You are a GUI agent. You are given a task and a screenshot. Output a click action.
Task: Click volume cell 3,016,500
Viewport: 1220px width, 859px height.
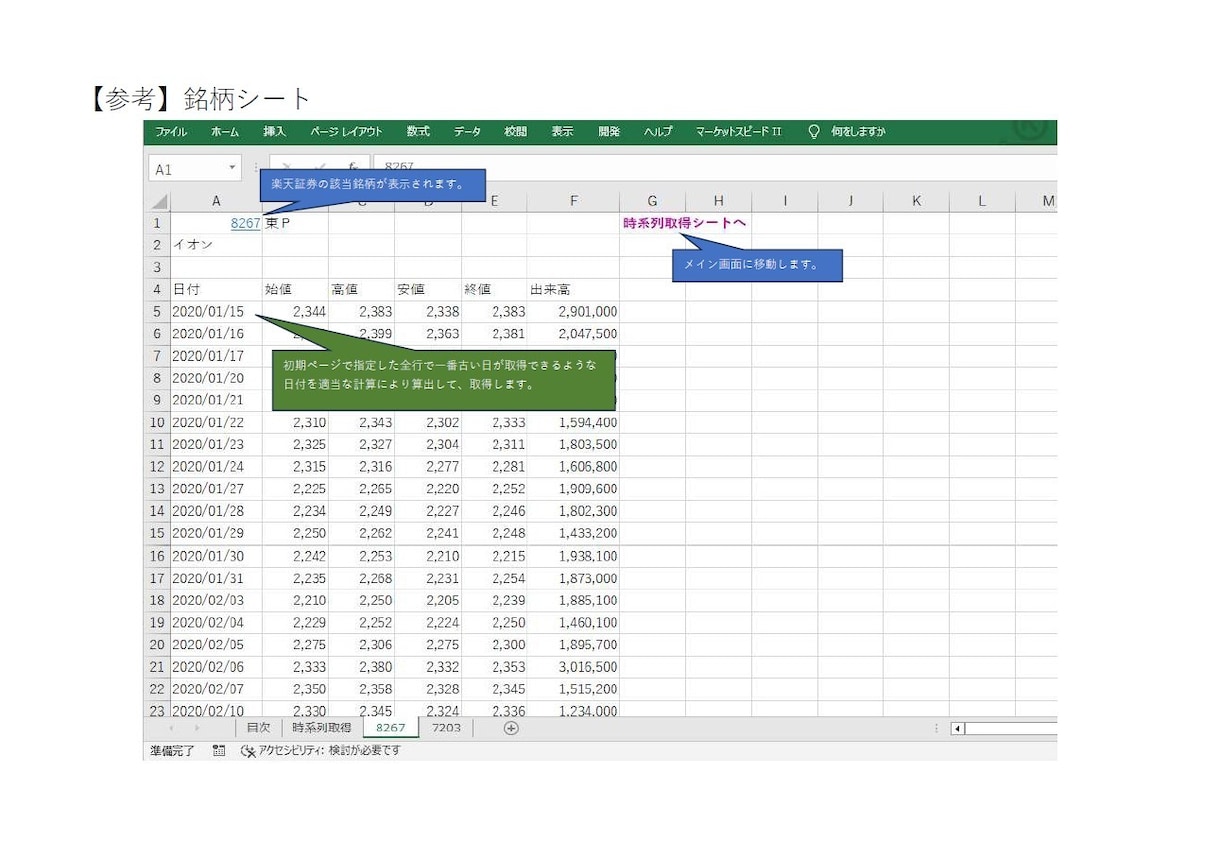click(574, 667)
